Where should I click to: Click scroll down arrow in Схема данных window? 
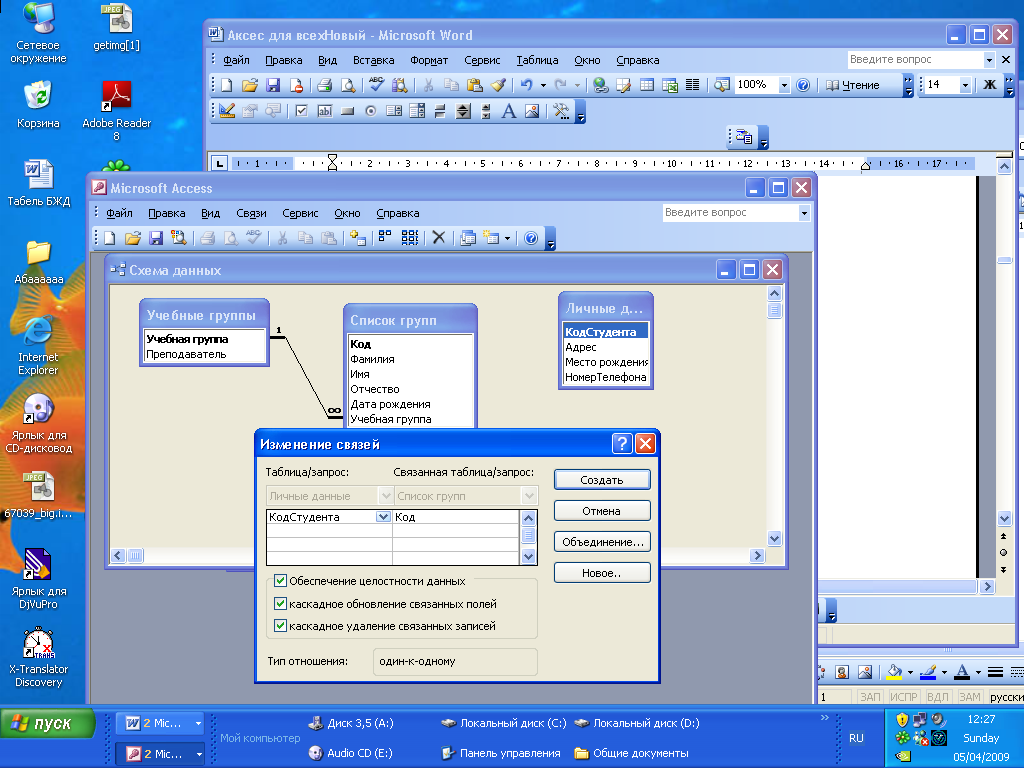[x=774, y=539]
